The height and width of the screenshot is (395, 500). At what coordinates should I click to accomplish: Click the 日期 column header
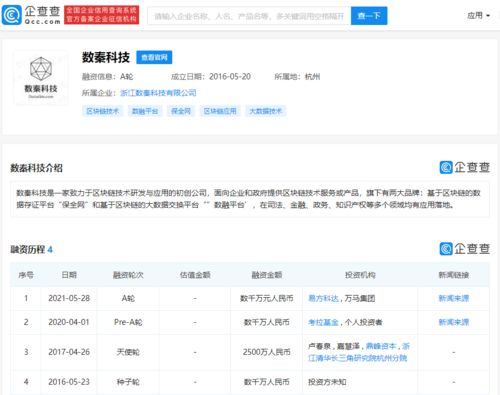(69, 275)
